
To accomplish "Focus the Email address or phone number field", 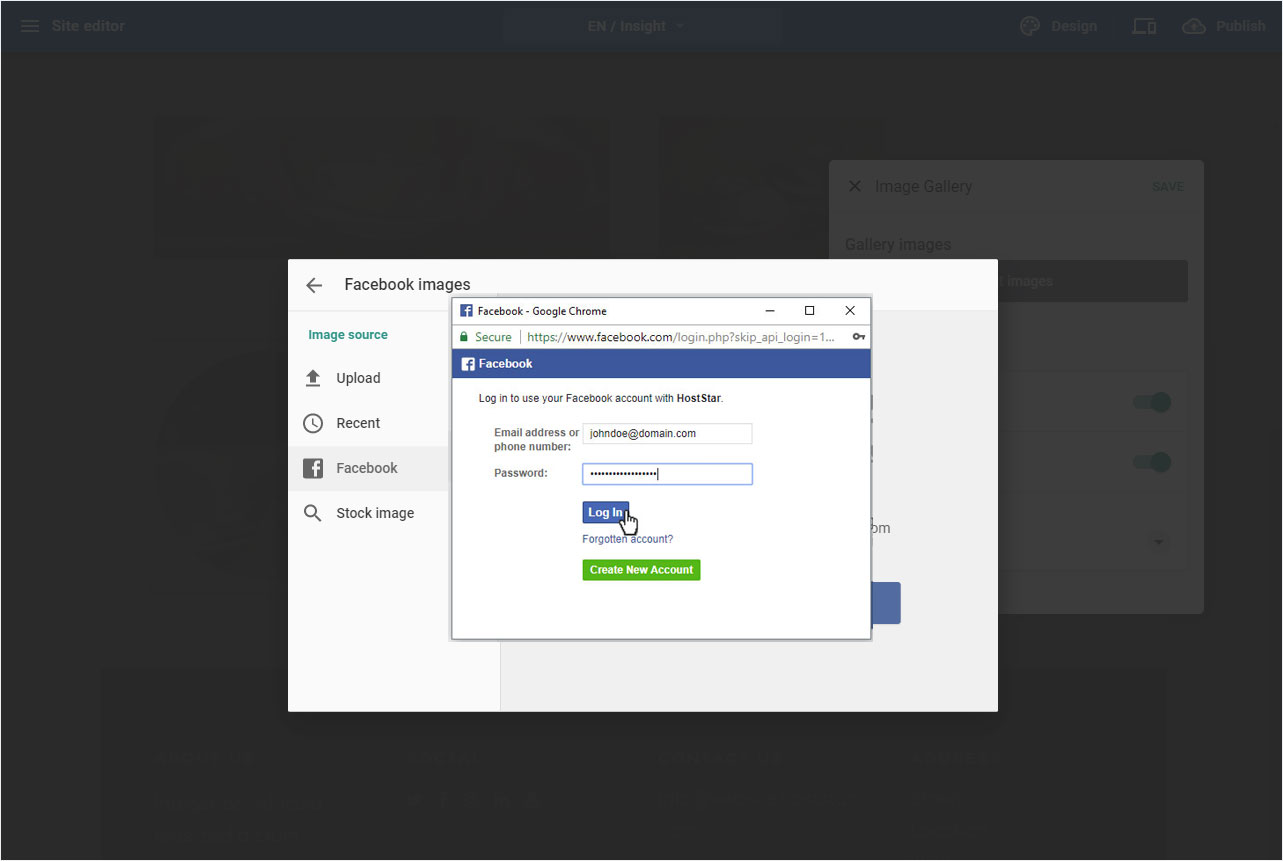I will 667,434.
